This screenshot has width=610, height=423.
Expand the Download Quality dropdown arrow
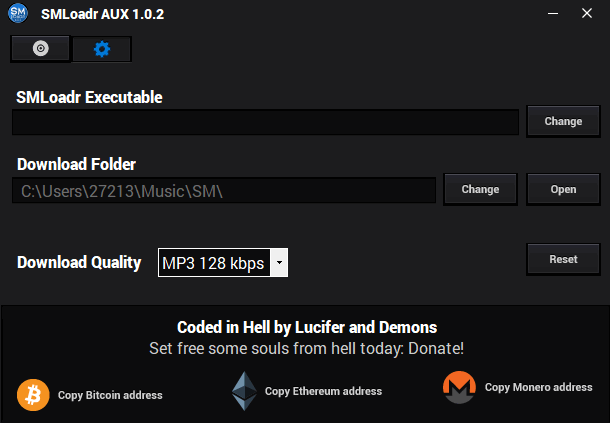tap(279, 263)
